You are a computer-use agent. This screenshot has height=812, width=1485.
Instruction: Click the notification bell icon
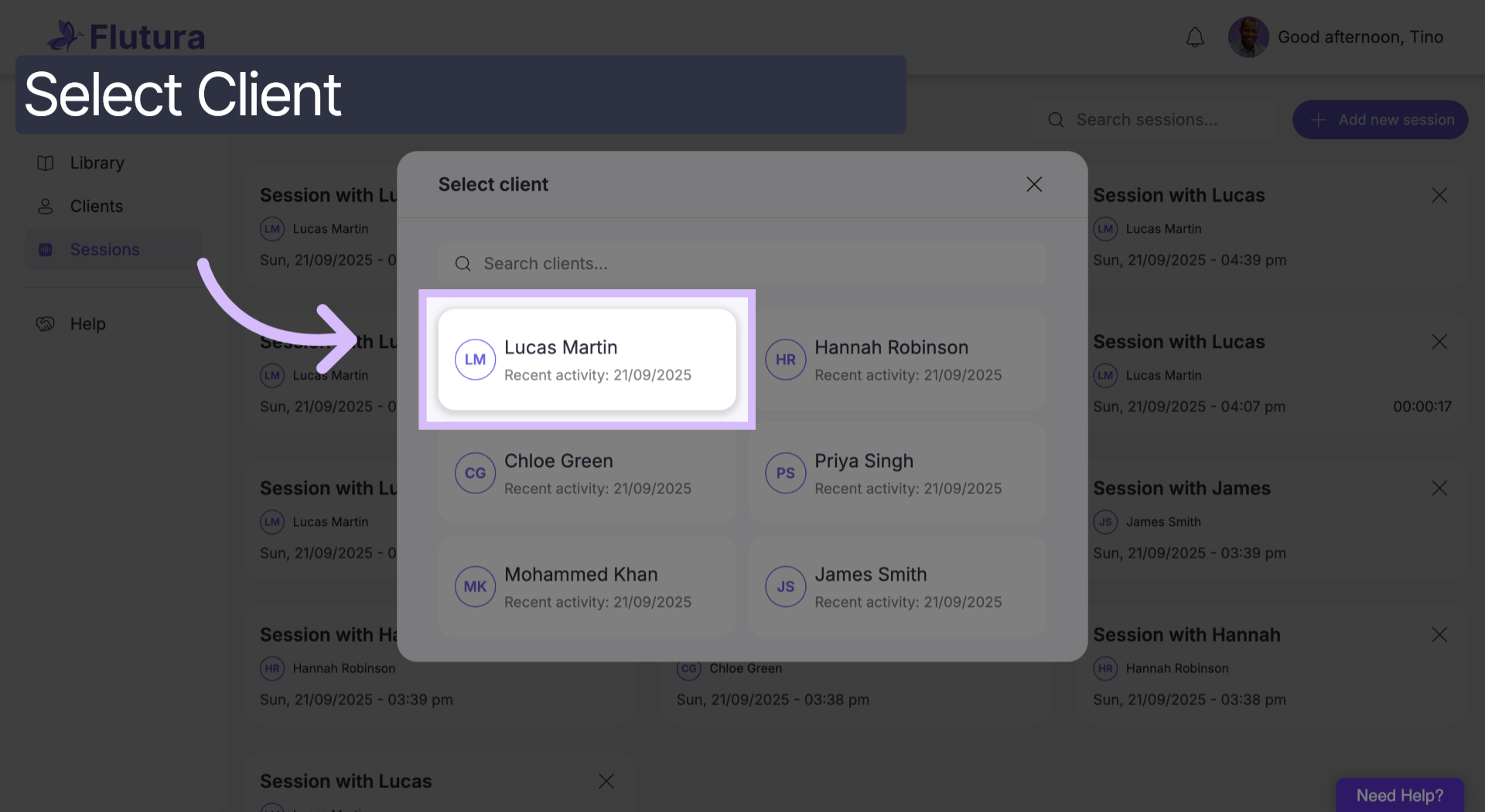[1195, 37]
